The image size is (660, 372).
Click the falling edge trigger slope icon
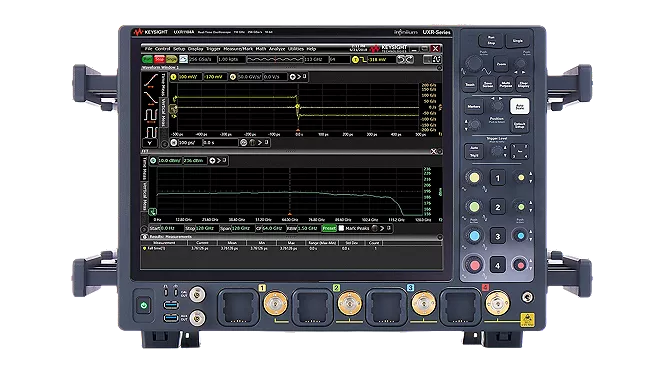(363, 60)
